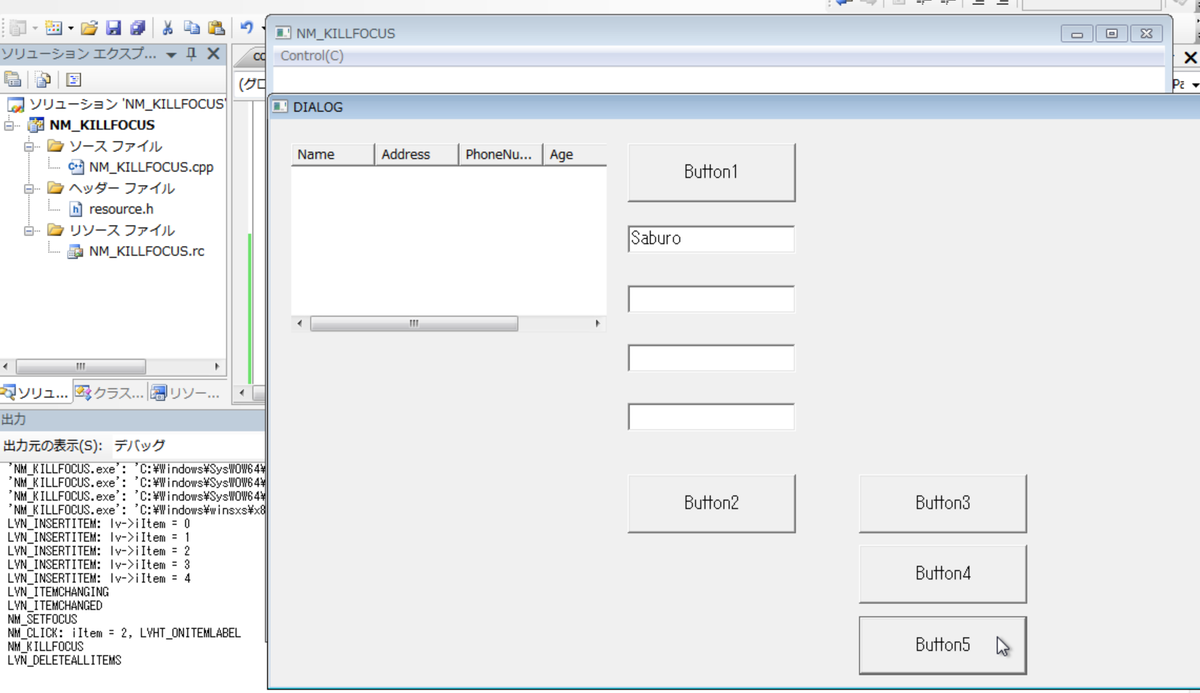This screenshot has width=1200, height=693.
Task: Click the Address column header
Action: (417, 155)
